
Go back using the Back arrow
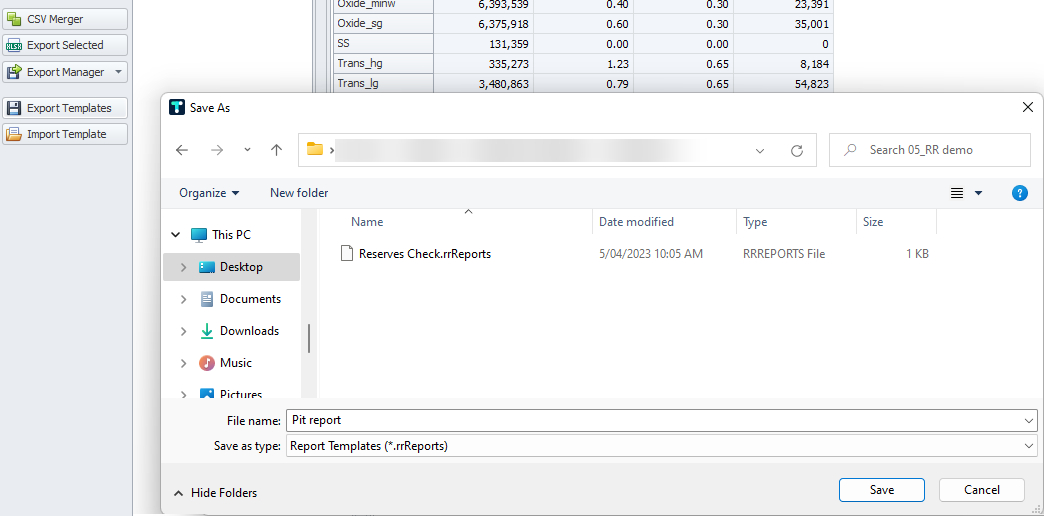(182, 150)
